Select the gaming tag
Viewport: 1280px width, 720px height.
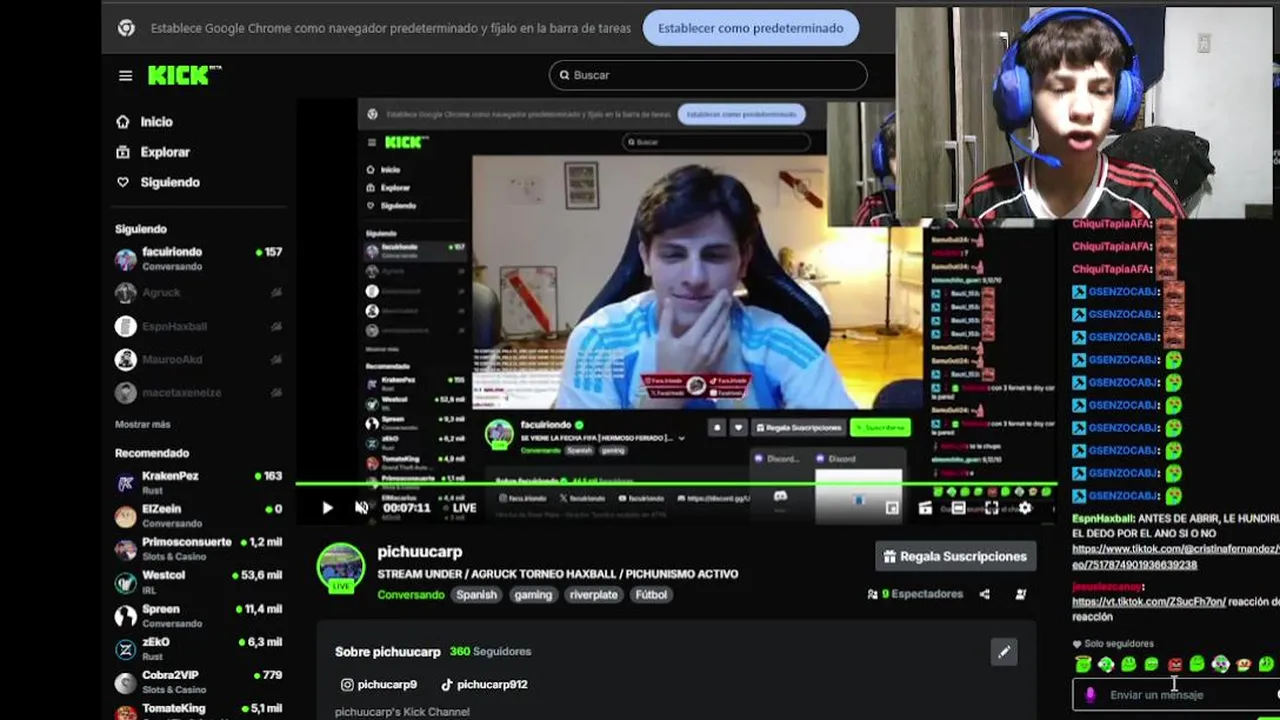coord(533,594)
